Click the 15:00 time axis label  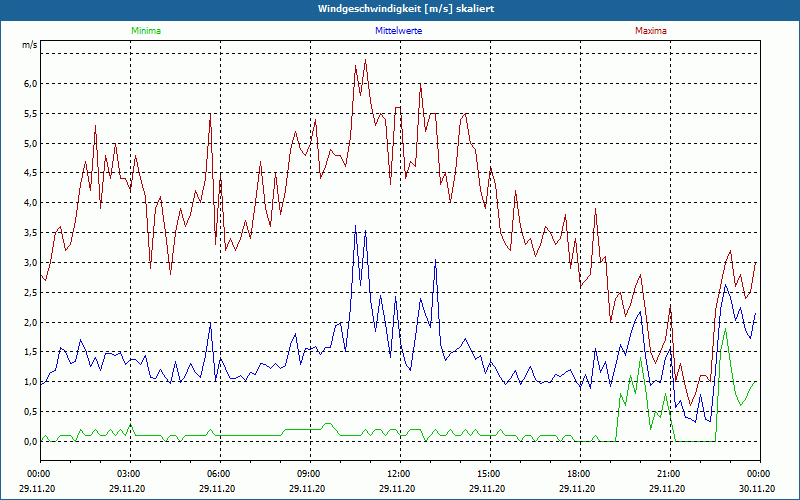tap(487, 474)
